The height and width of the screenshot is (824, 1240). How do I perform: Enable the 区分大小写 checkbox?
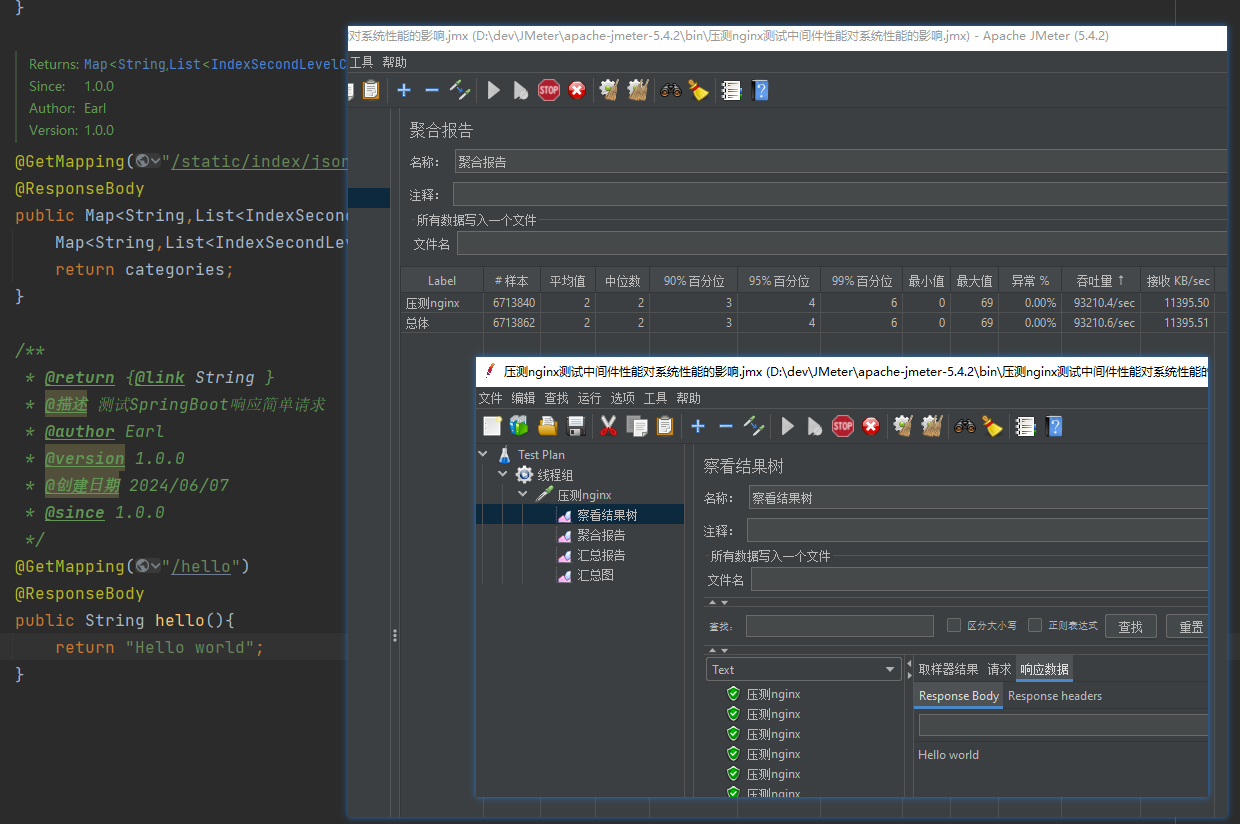click(954, 625)
